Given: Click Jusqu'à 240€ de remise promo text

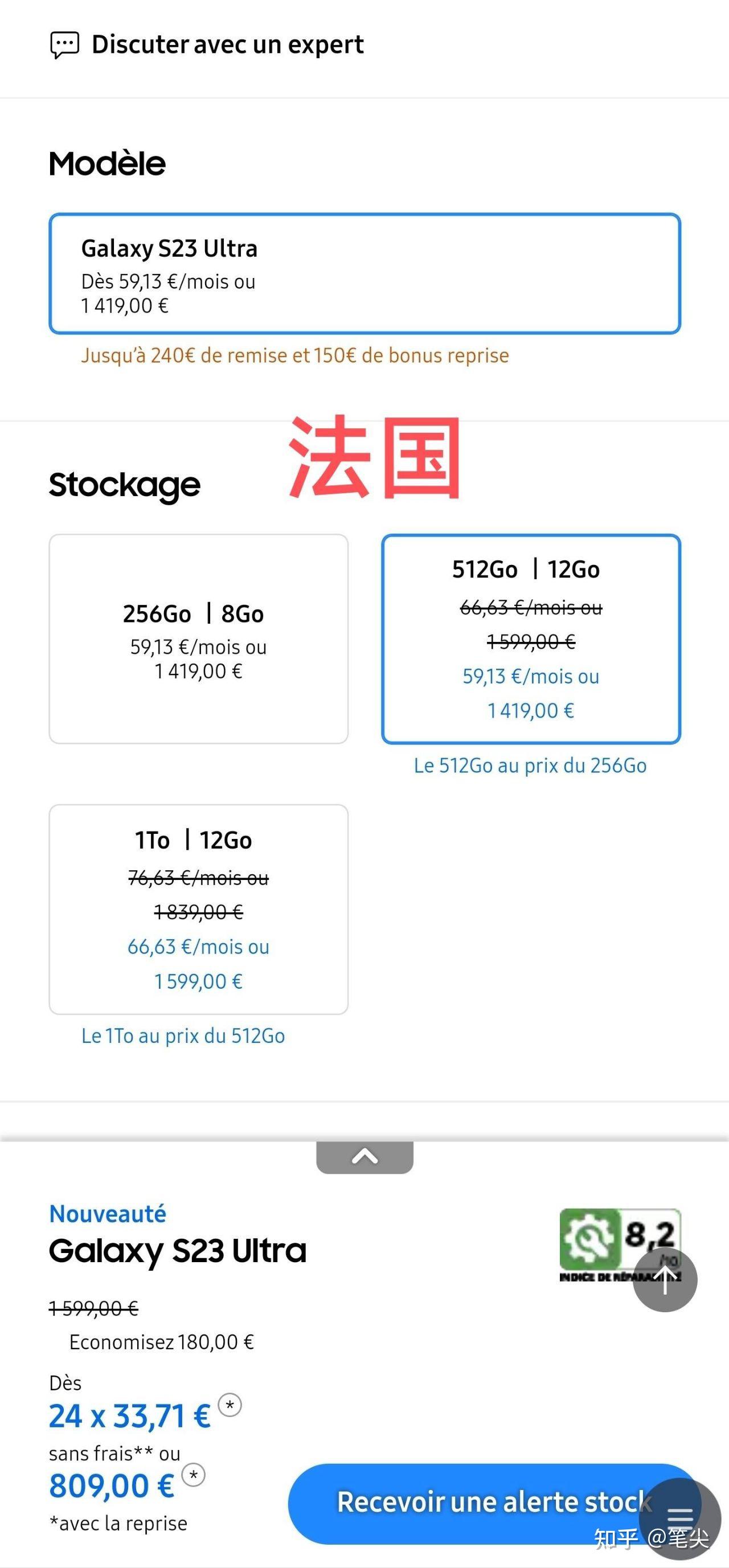Looking at the screenshot, I should tap(295, 355).
